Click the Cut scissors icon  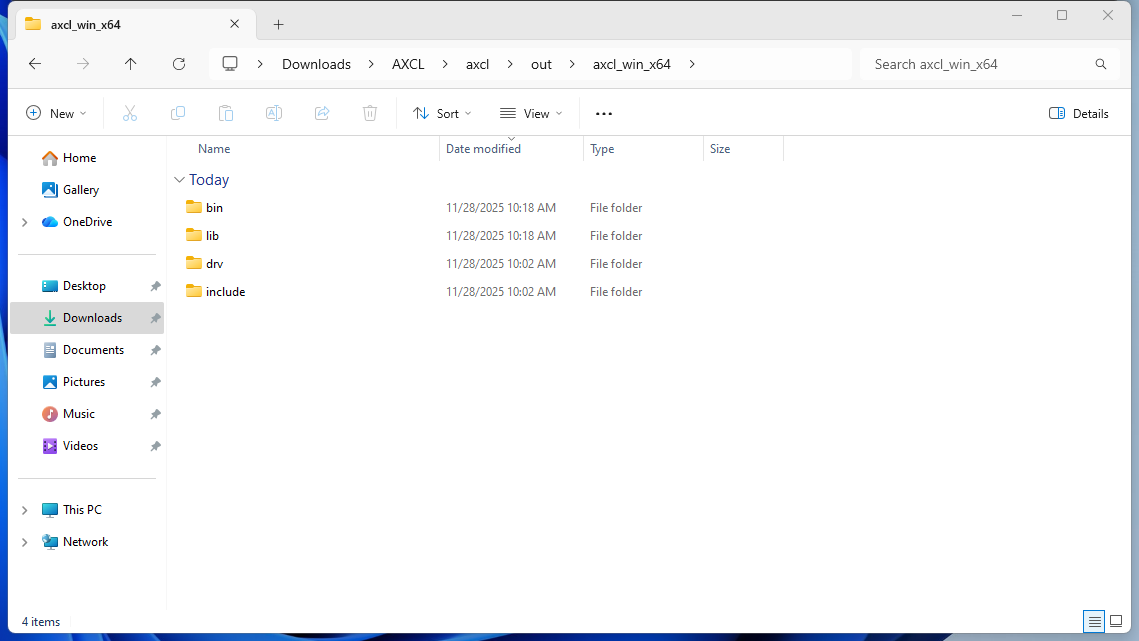130,113
